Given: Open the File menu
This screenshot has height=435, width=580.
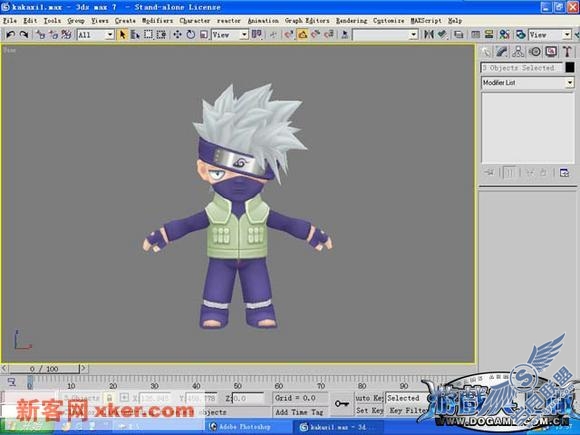Looking at the screenshot, I should coord(10,21).
